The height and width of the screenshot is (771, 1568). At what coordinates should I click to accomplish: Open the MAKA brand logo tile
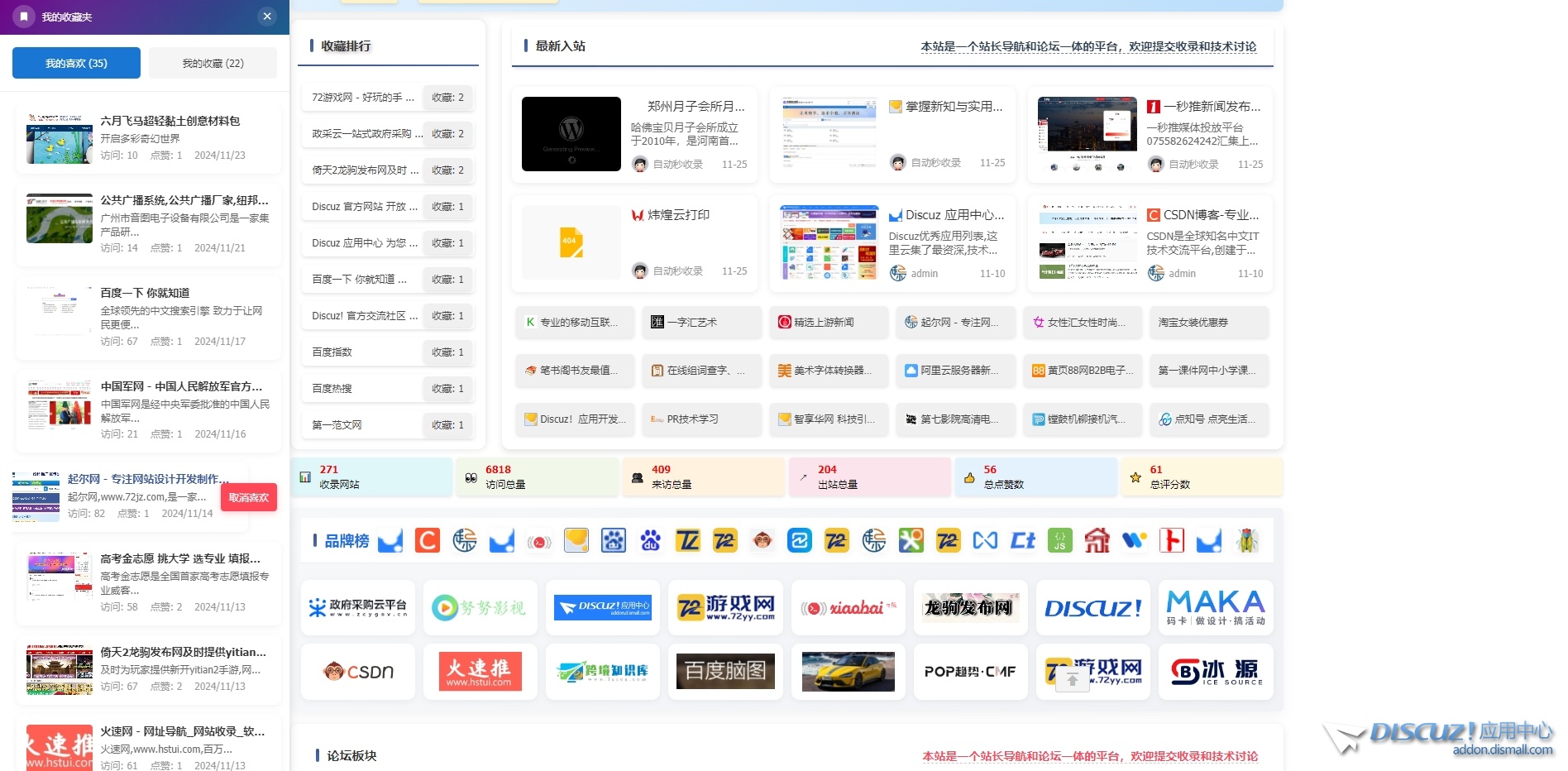point(1215,607)
